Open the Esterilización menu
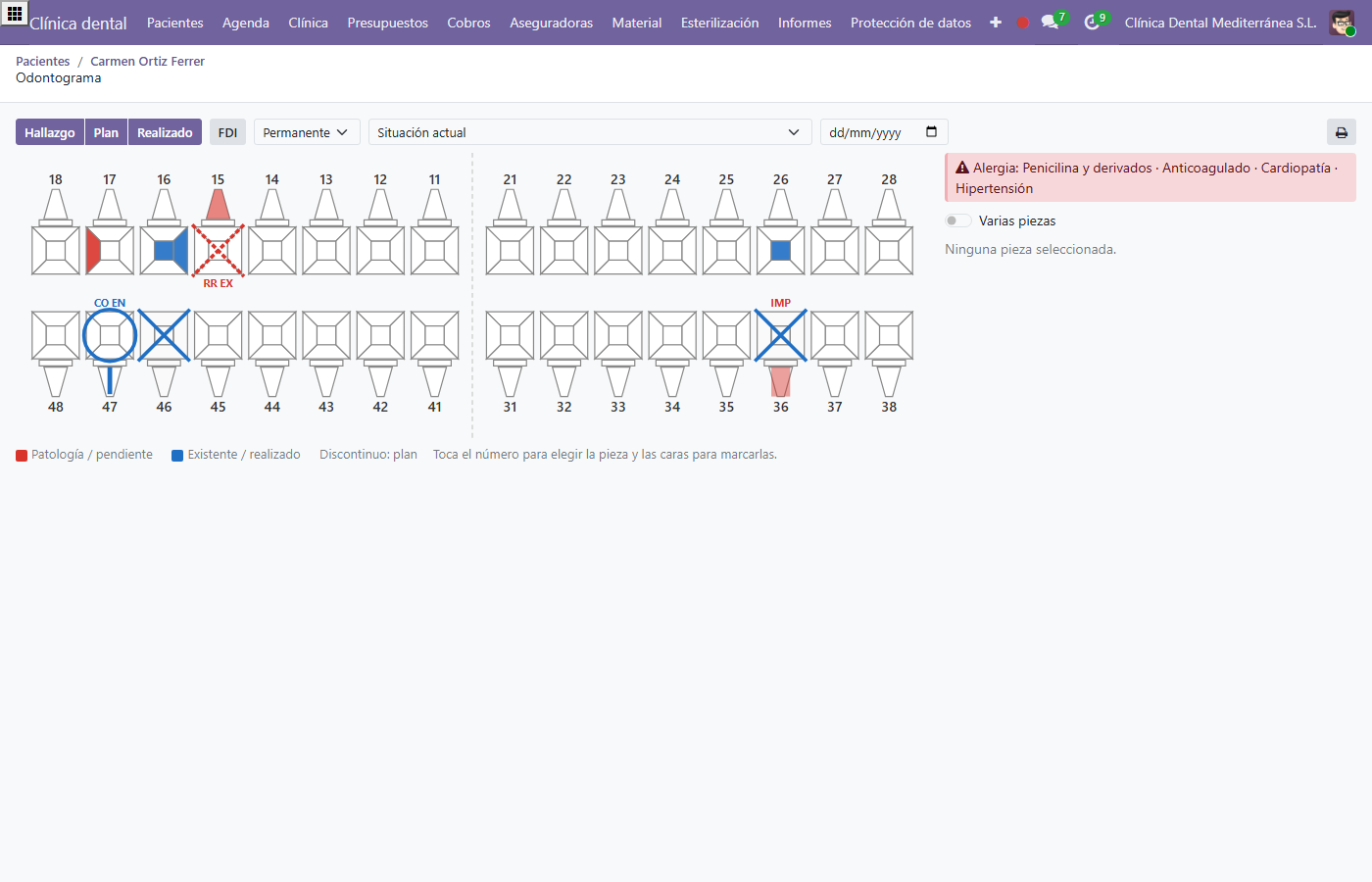The image size is (1372, 882). 720,23
